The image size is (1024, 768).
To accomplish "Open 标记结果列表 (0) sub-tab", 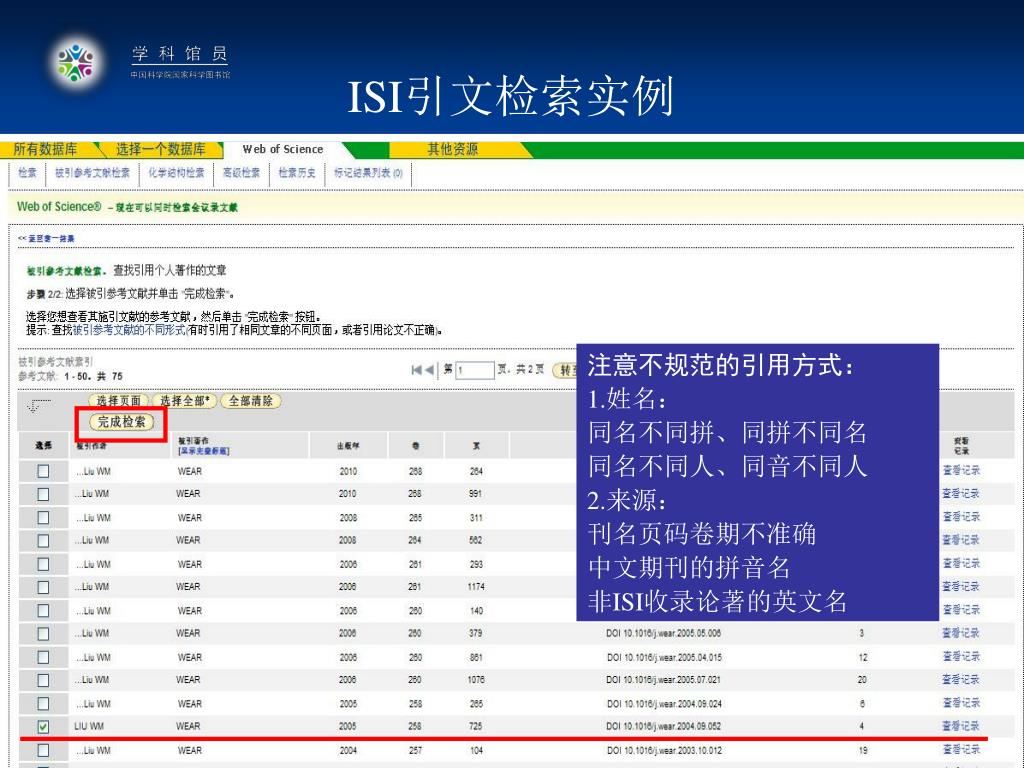I will point(368,173).
